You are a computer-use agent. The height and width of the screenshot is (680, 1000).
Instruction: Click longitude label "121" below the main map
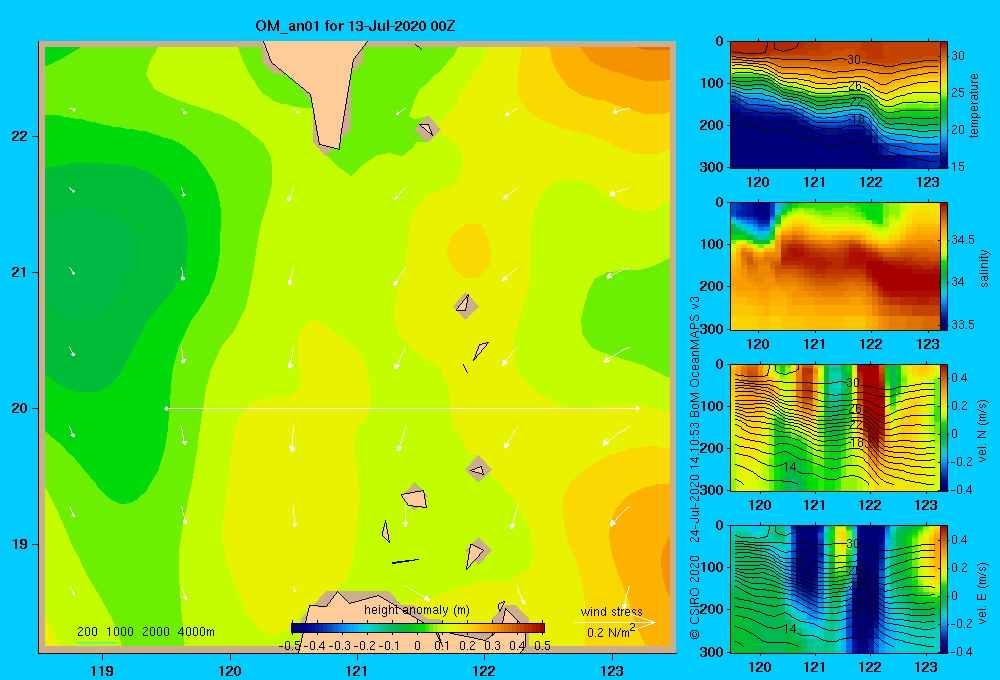[357, 671]
